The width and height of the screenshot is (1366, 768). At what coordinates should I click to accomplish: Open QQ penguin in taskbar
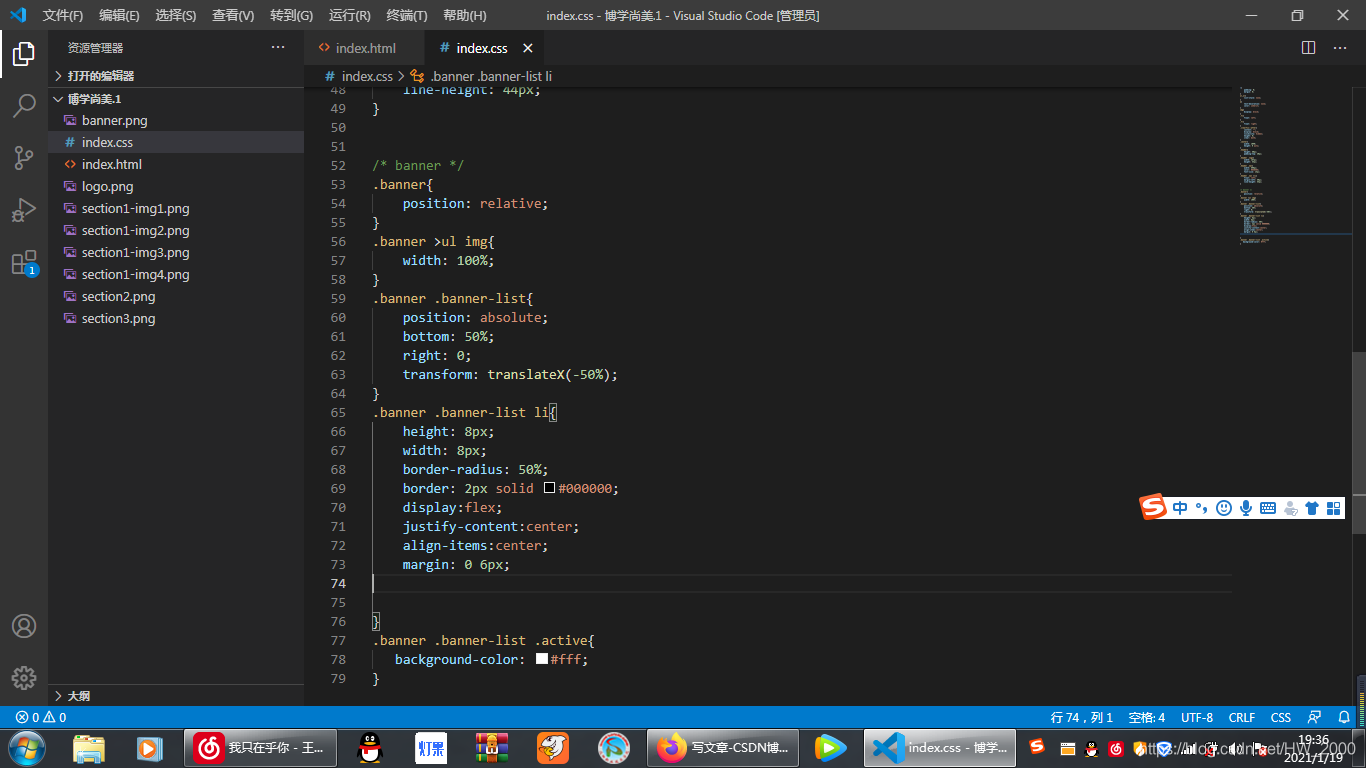click(370, 747)
